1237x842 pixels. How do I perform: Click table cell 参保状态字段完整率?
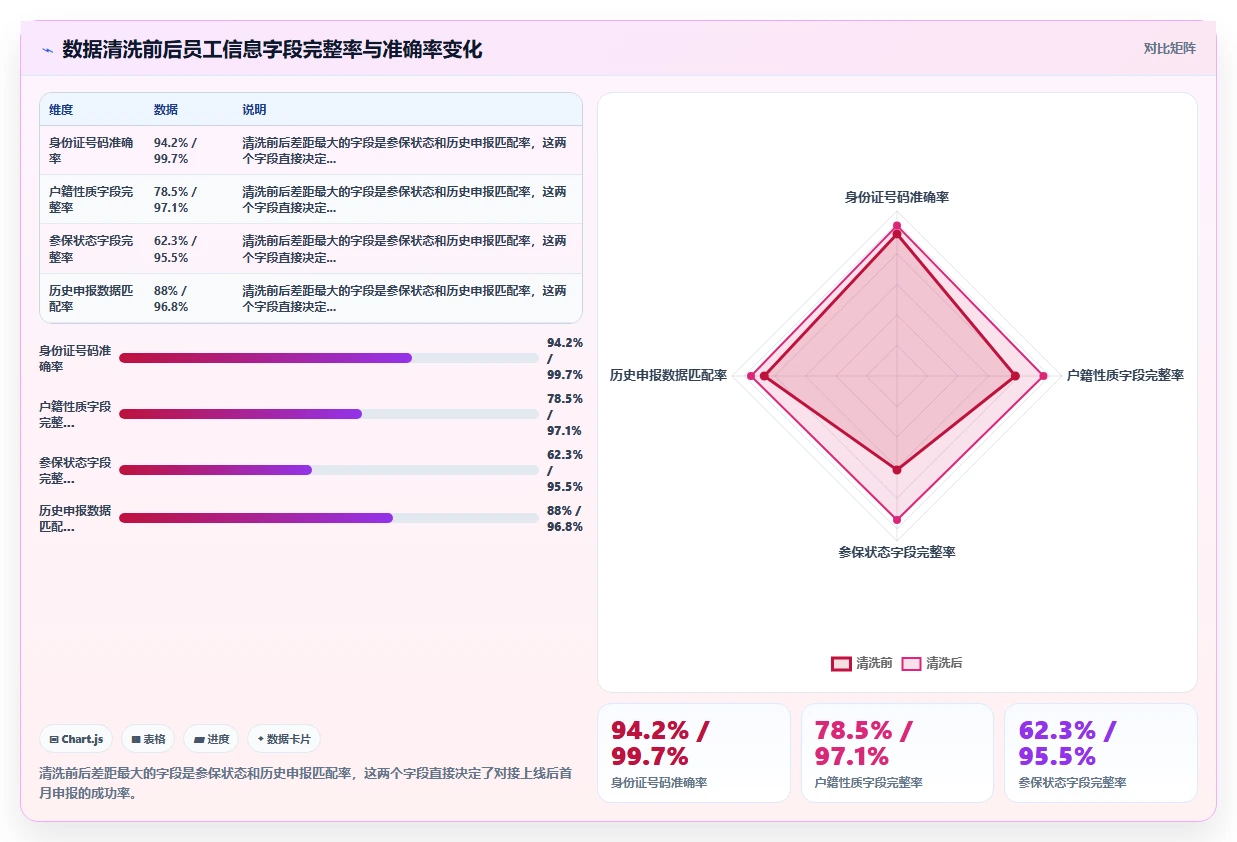tap(92, 248)
